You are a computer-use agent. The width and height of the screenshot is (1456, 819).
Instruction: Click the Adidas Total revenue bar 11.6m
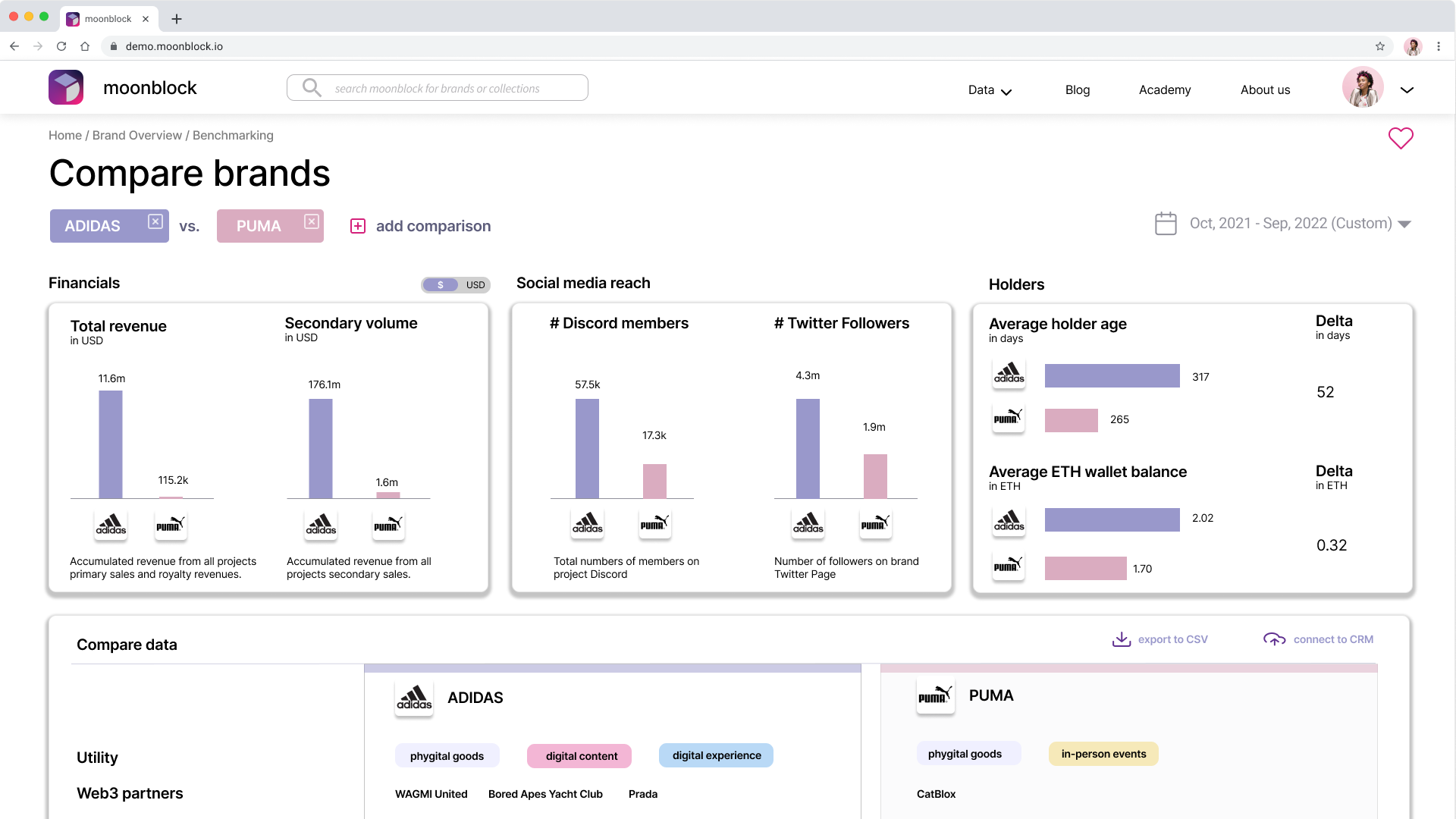[111, 444]
